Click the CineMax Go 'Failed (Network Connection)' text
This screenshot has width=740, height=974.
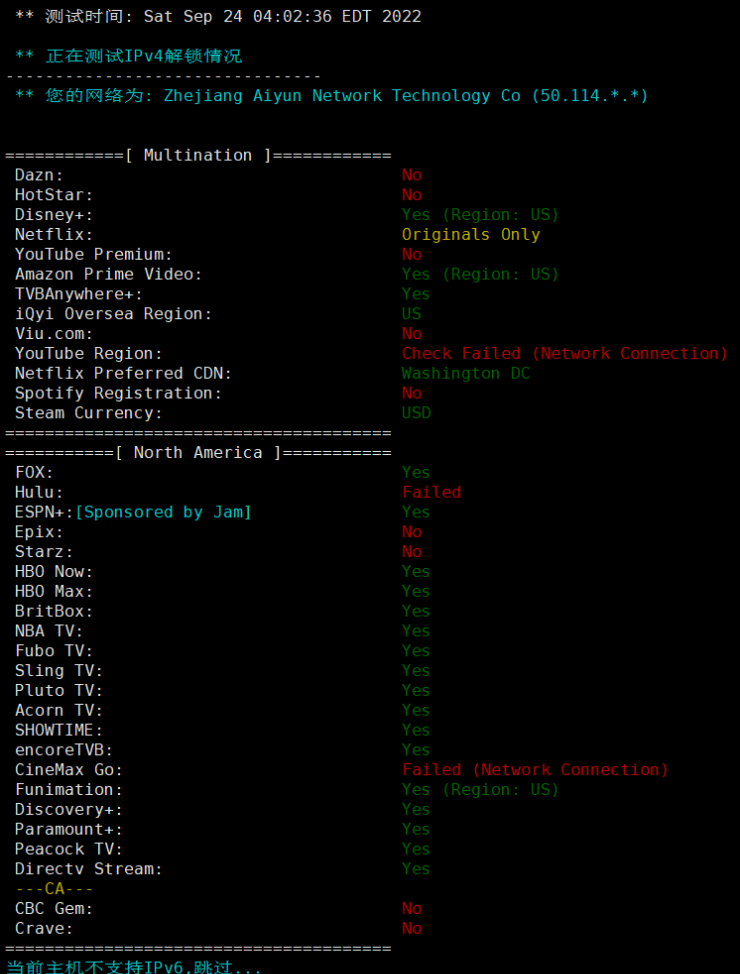(x=535, y=770)
